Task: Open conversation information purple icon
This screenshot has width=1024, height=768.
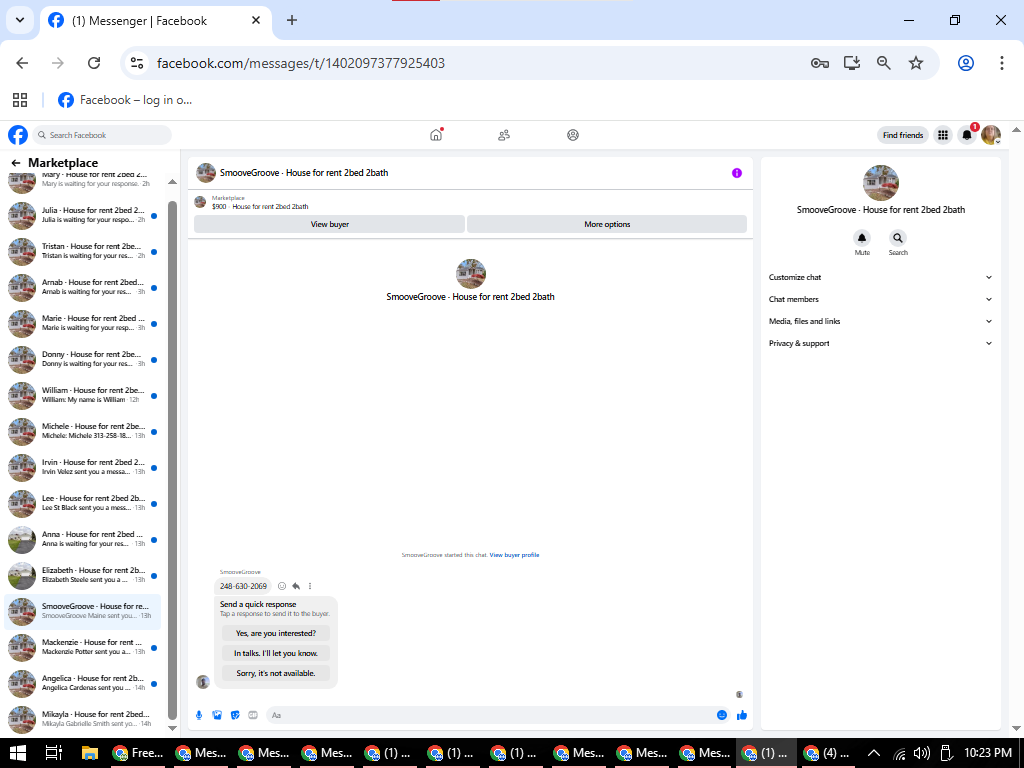Action: pos(737,173)
